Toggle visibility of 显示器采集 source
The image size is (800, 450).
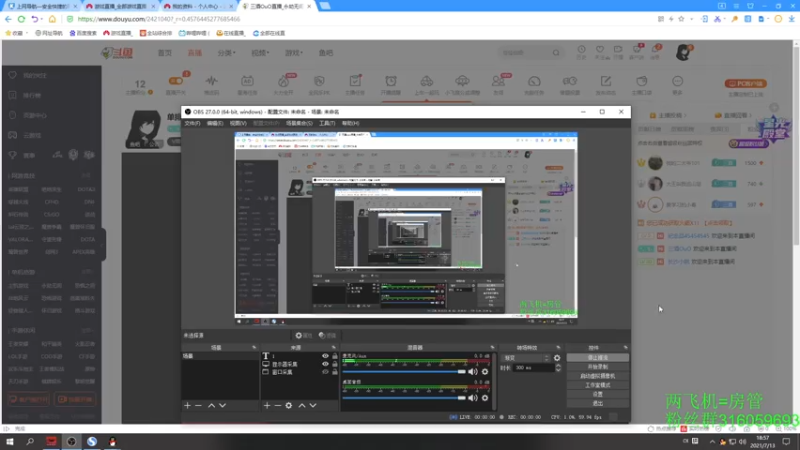pyautogui.click(x=325, y=364)
